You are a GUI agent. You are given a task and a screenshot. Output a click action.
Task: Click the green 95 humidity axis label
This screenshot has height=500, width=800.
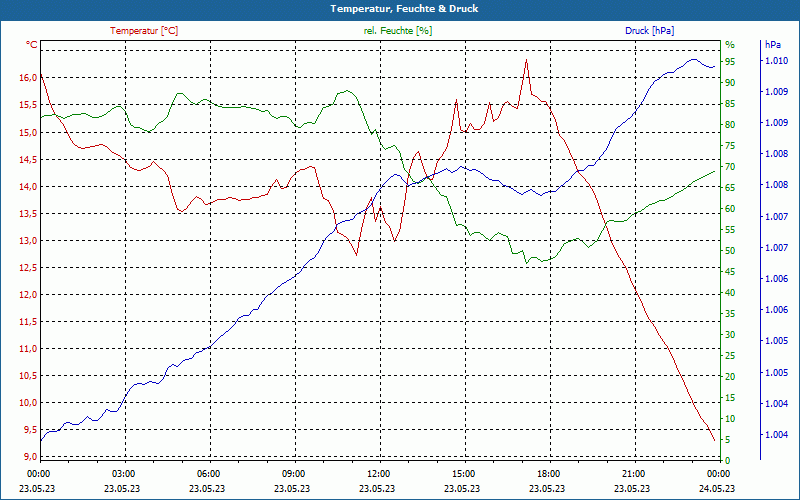coord(730,62)
